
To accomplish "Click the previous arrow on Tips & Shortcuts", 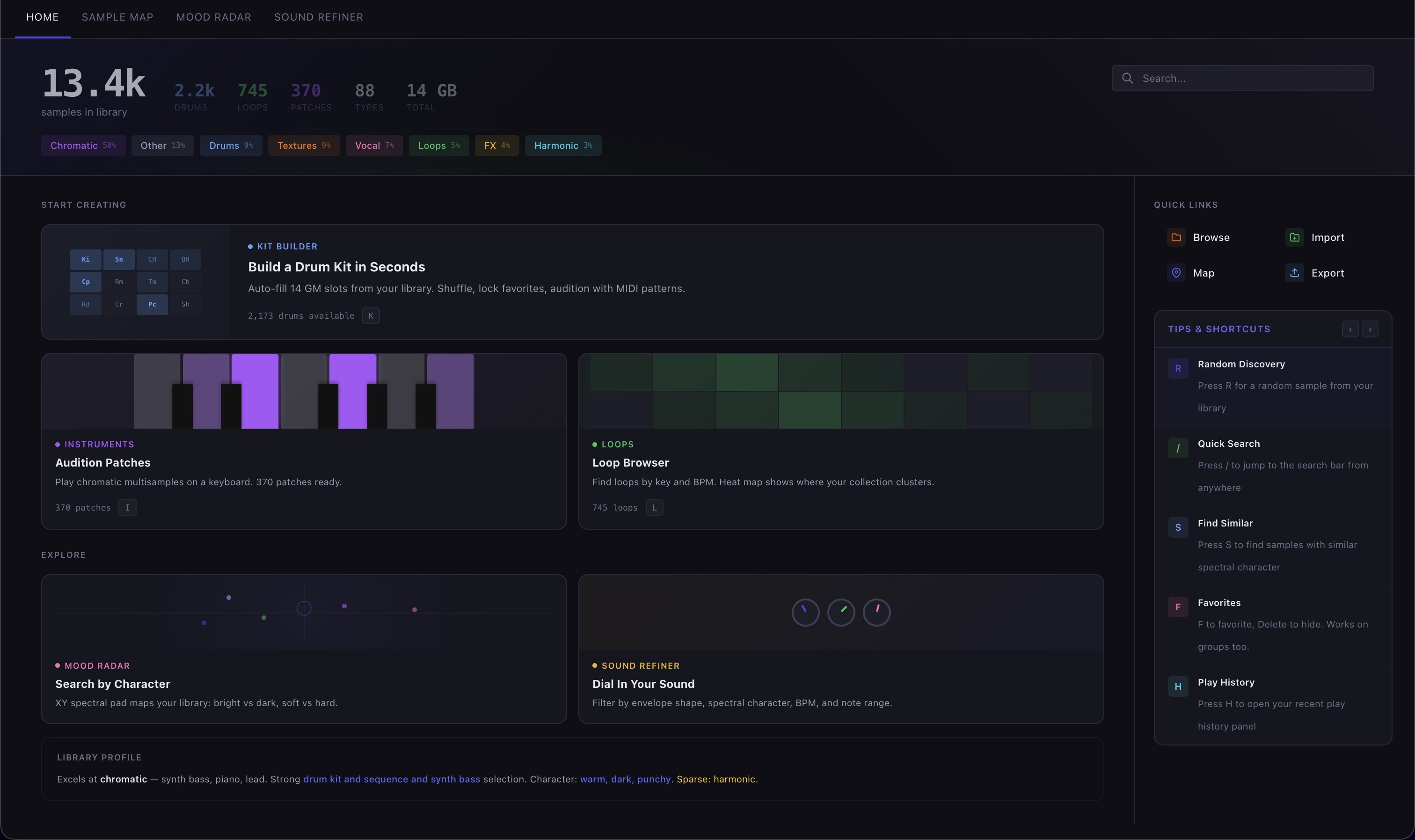I will click(1350, 329).
